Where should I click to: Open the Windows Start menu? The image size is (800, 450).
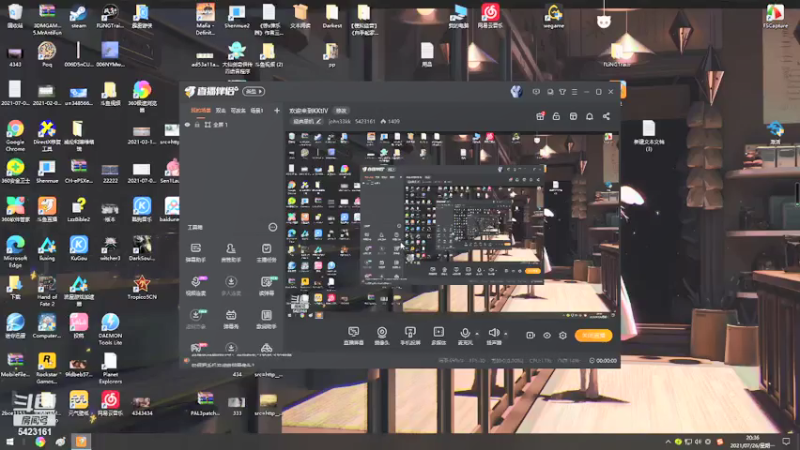[10, 441]
